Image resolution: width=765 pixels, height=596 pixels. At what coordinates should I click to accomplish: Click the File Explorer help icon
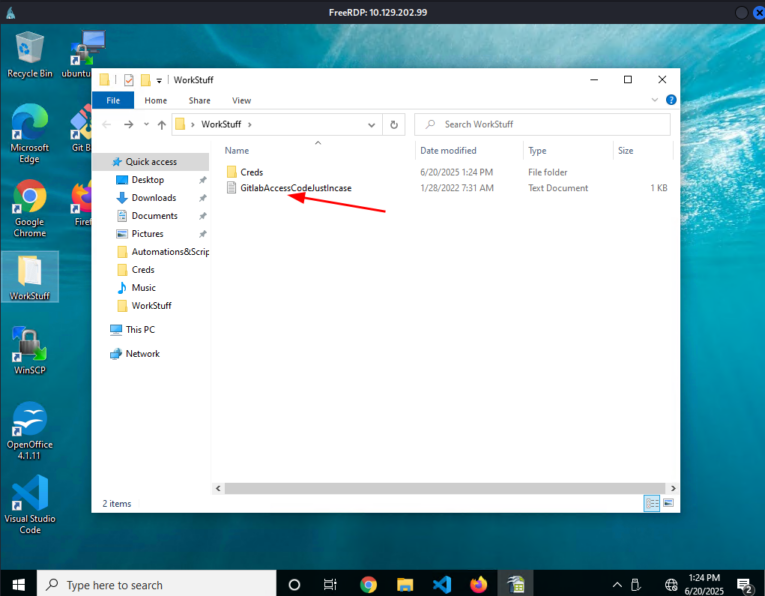(671, 100)
